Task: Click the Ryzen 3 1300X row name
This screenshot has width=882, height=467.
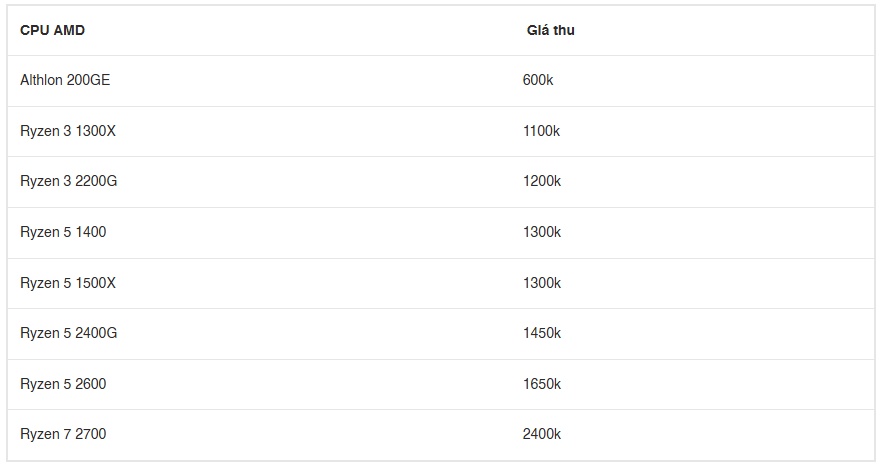Action: click(x=68, y=131)
